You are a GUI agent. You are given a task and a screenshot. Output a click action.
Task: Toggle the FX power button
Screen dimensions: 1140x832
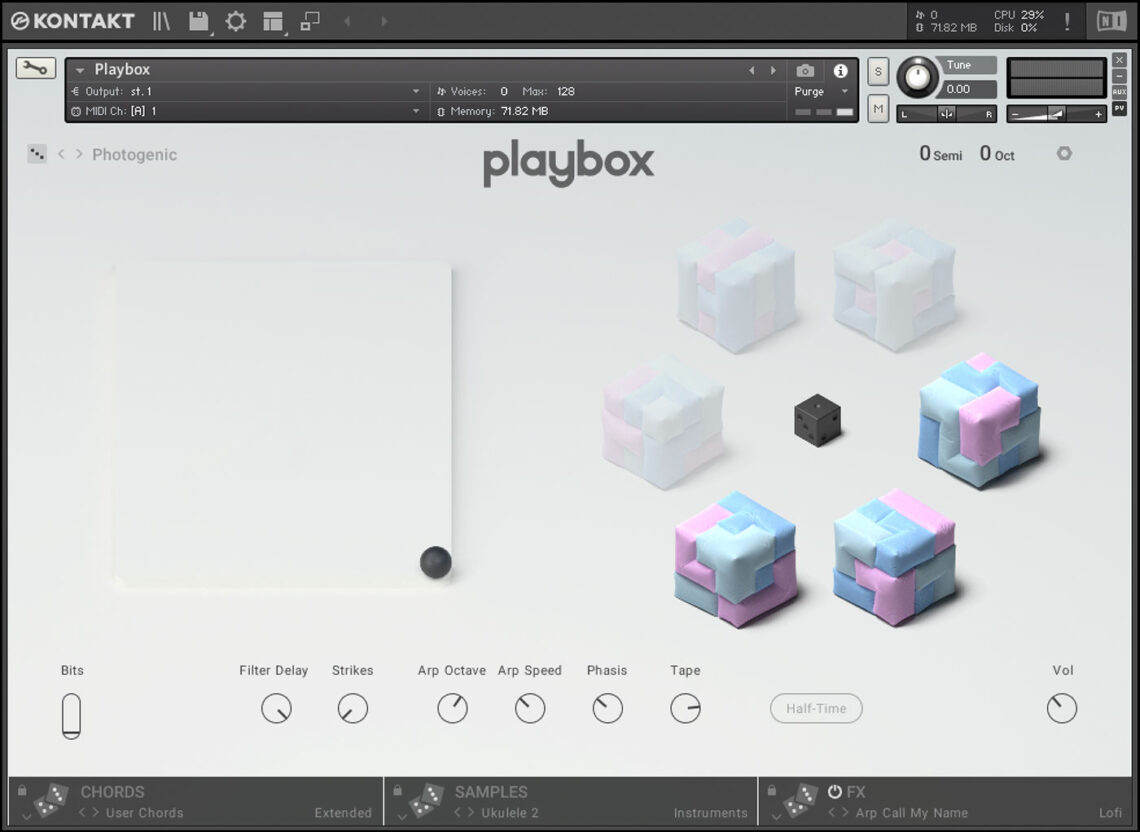click(x=834, y=792)
